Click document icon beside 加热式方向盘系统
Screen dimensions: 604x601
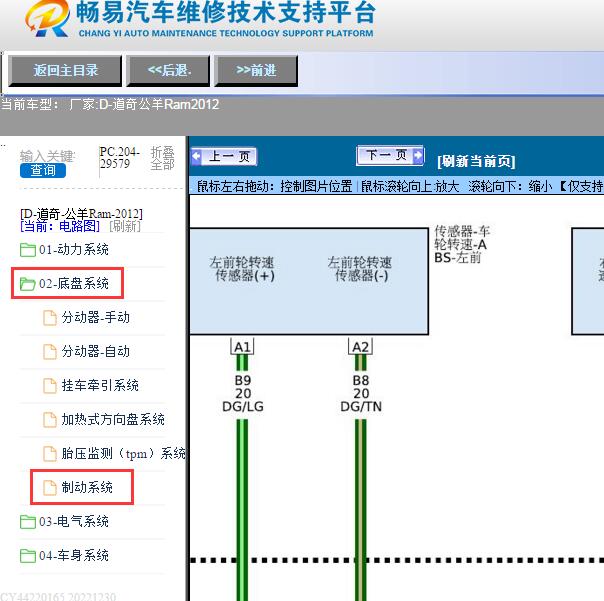(50, 420)
